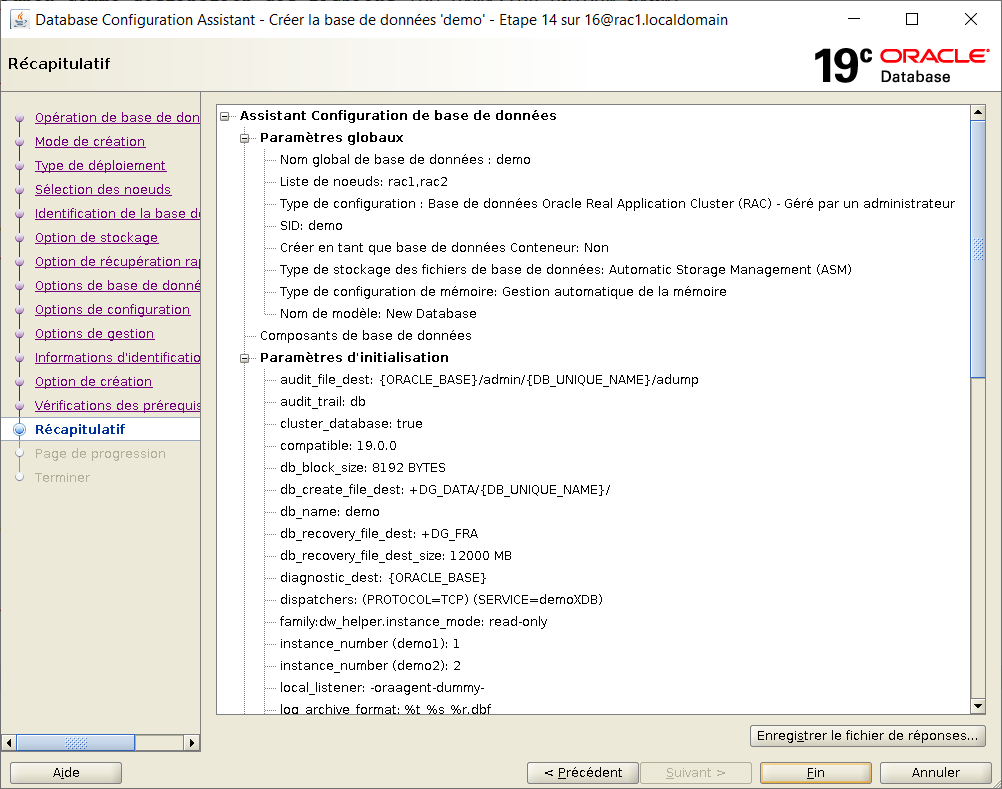Select the 'SID: demo' row
1002x789 pixels.
311,226
